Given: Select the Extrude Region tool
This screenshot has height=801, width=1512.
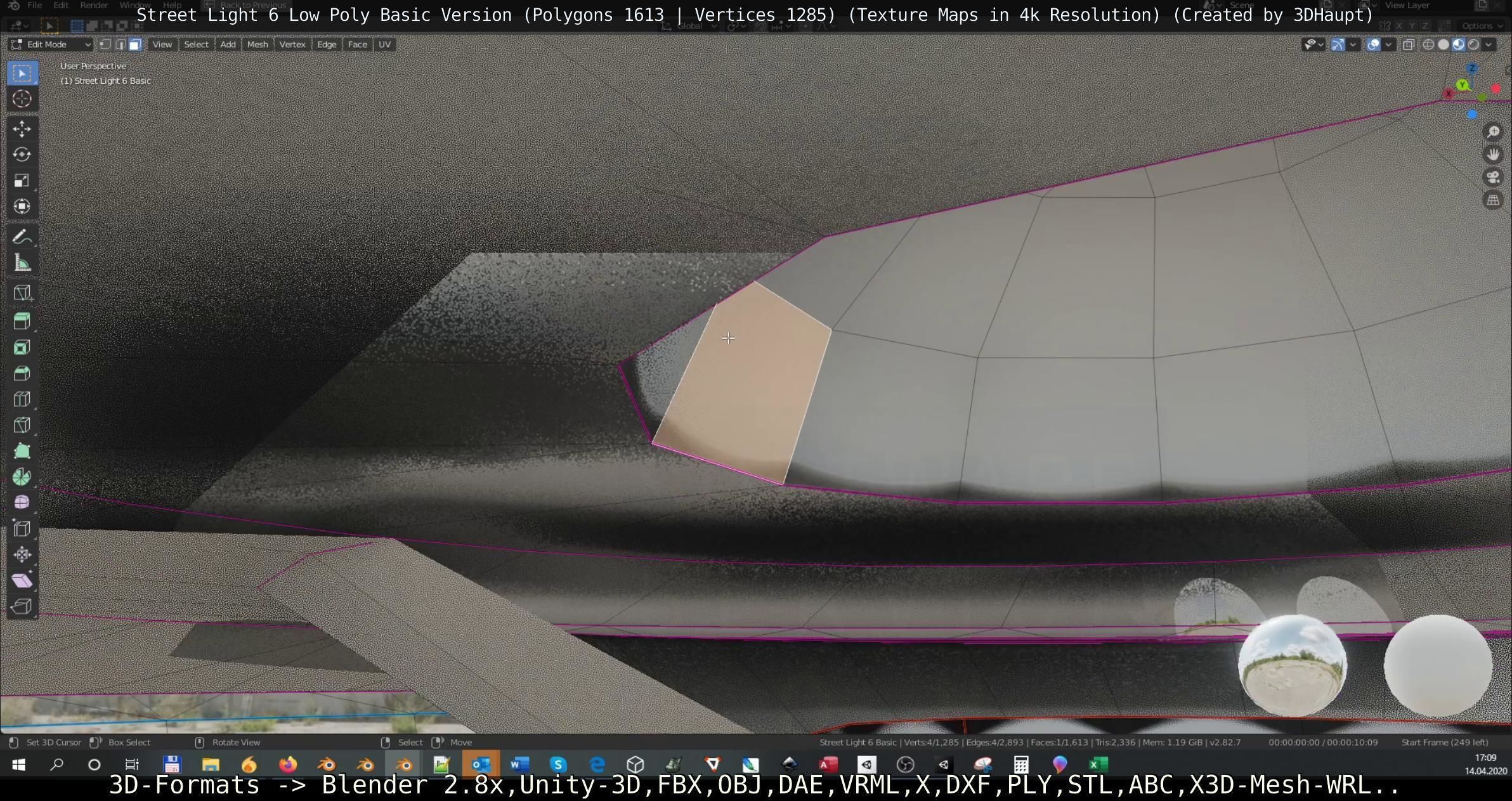Looking at the screenshot, I should pos(22,321).
